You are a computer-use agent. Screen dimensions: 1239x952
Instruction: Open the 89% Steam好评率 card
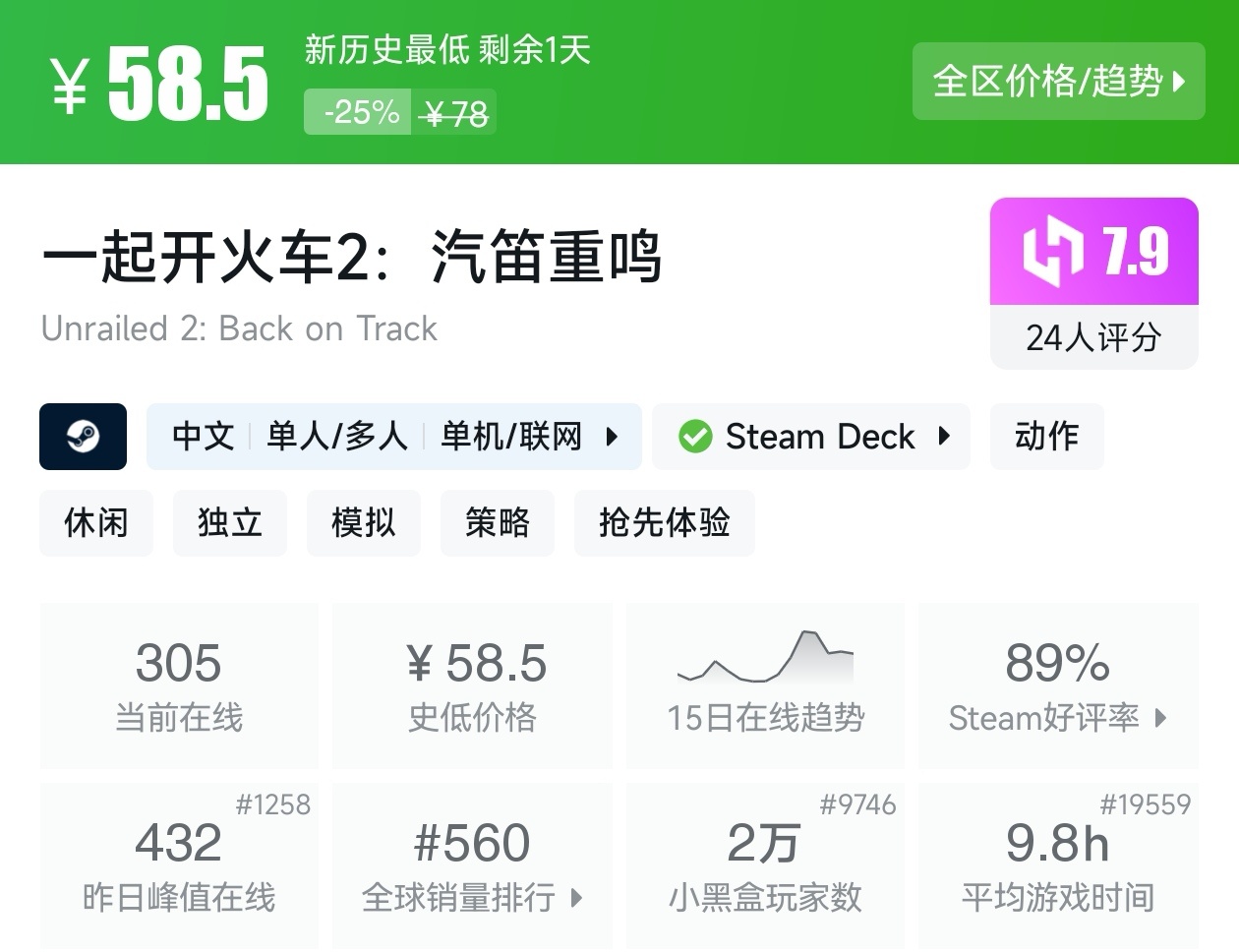[x=1058, y=685]
